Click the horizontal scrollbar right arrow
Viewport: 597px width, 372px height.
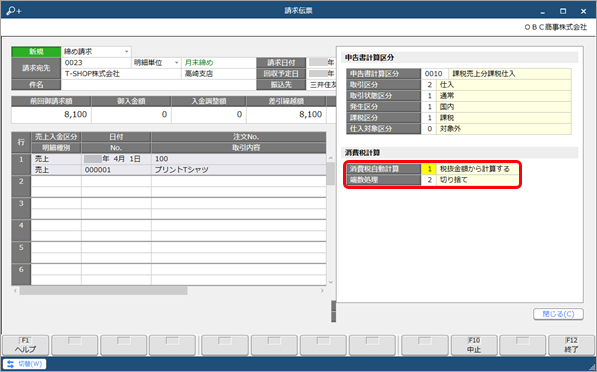point(322,291)
